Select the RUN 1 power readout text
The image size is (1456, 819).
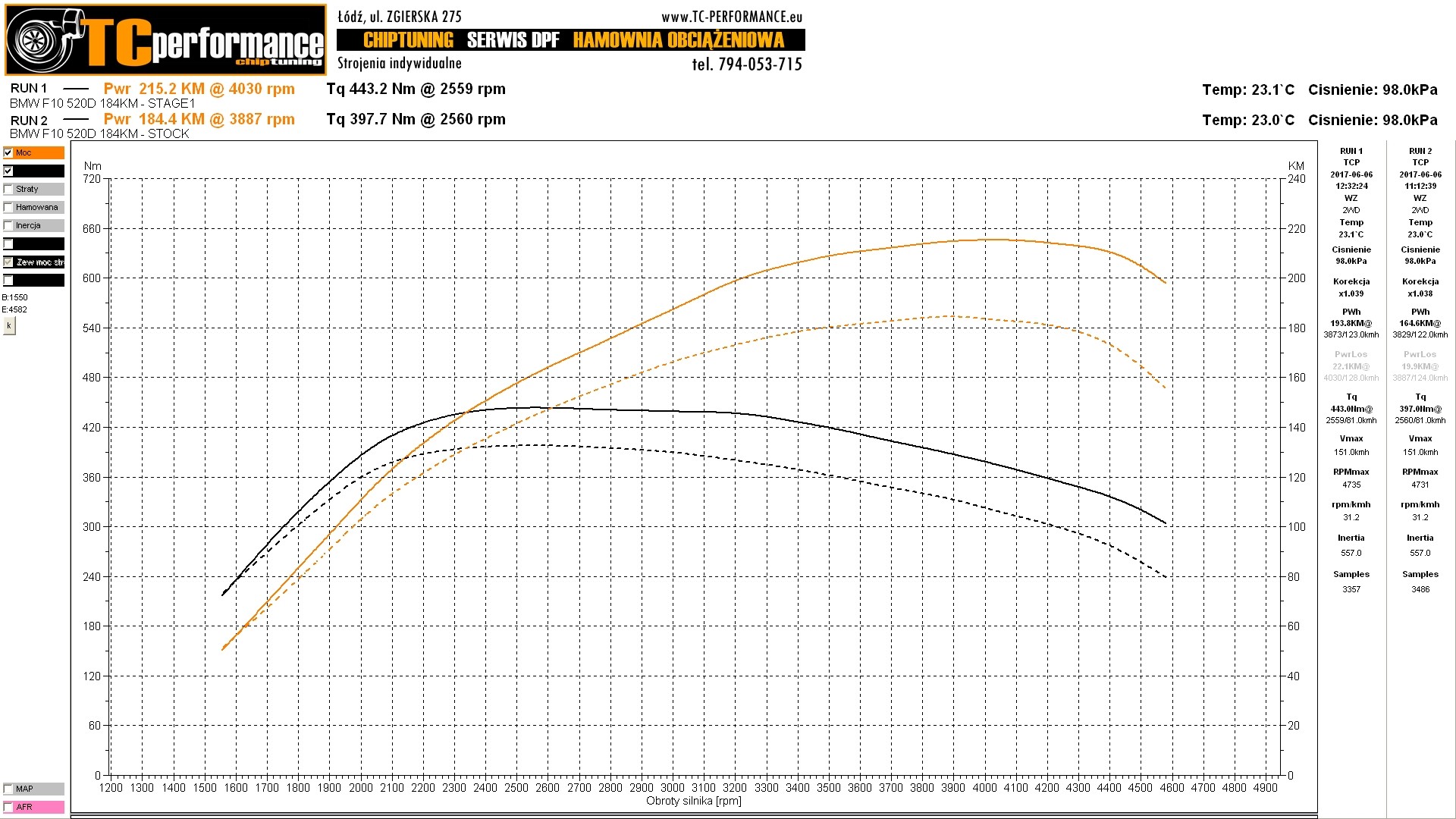pos(199,89)
